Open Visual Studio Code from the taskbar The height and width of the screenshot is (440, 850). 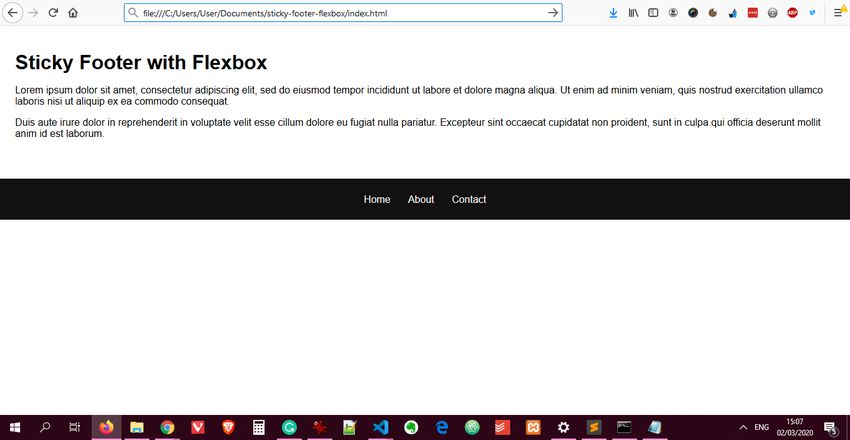click(381, 428)
